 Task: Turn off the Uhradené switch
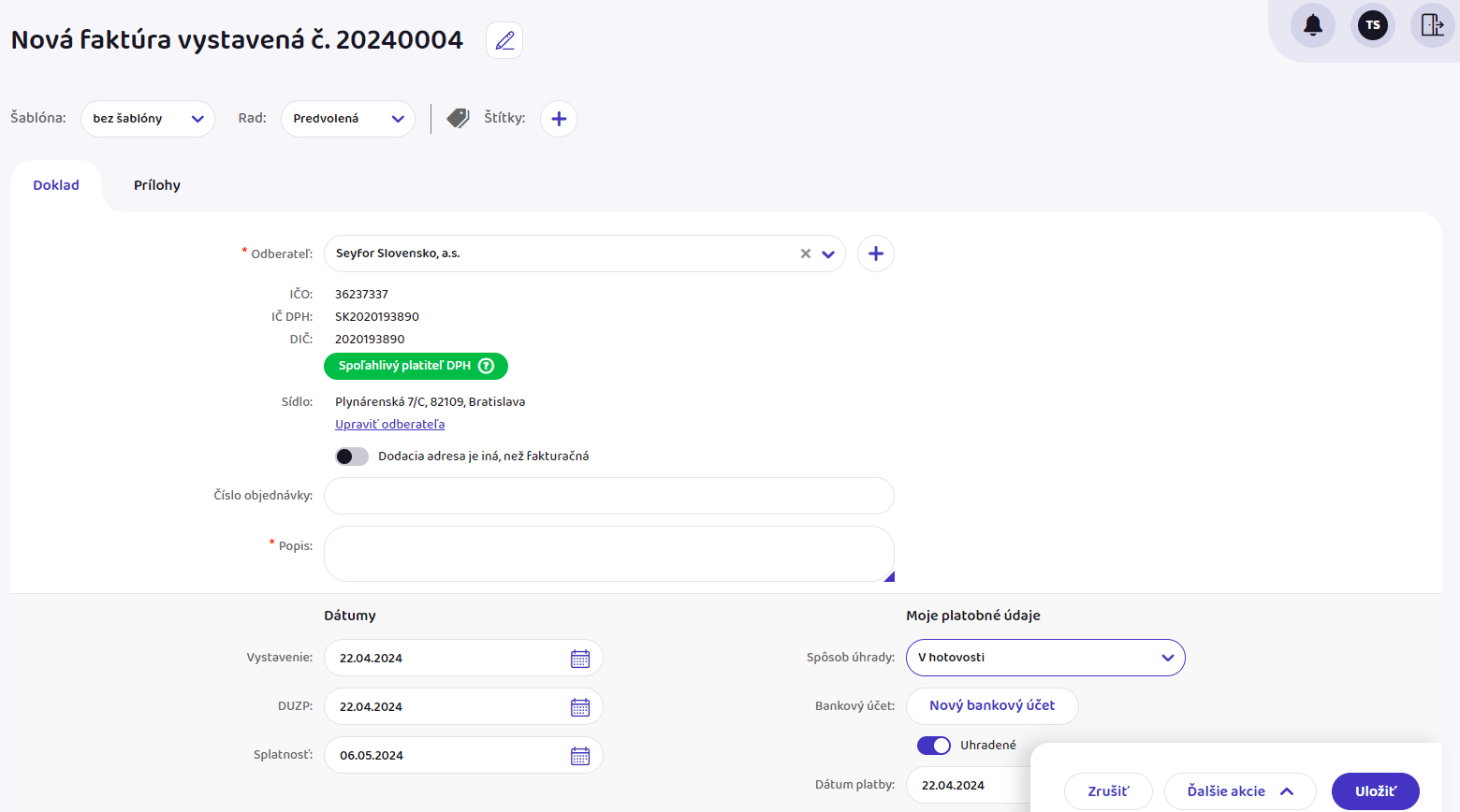click(x=933, y=746)
